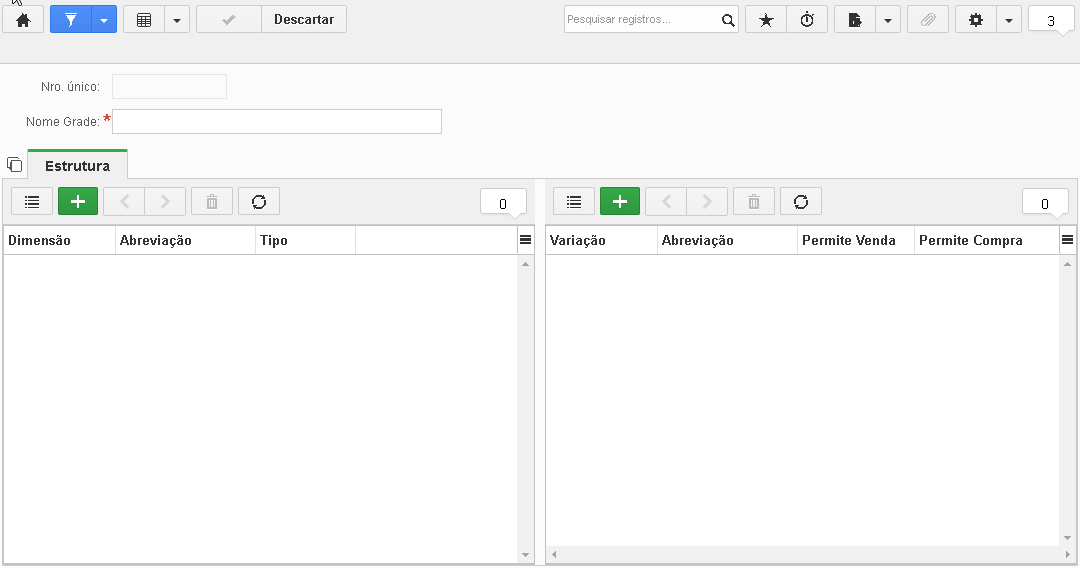Viewport: 1080px width, 568px height.
Task: Switch to grid view table icon
Action: click(144, 20)
